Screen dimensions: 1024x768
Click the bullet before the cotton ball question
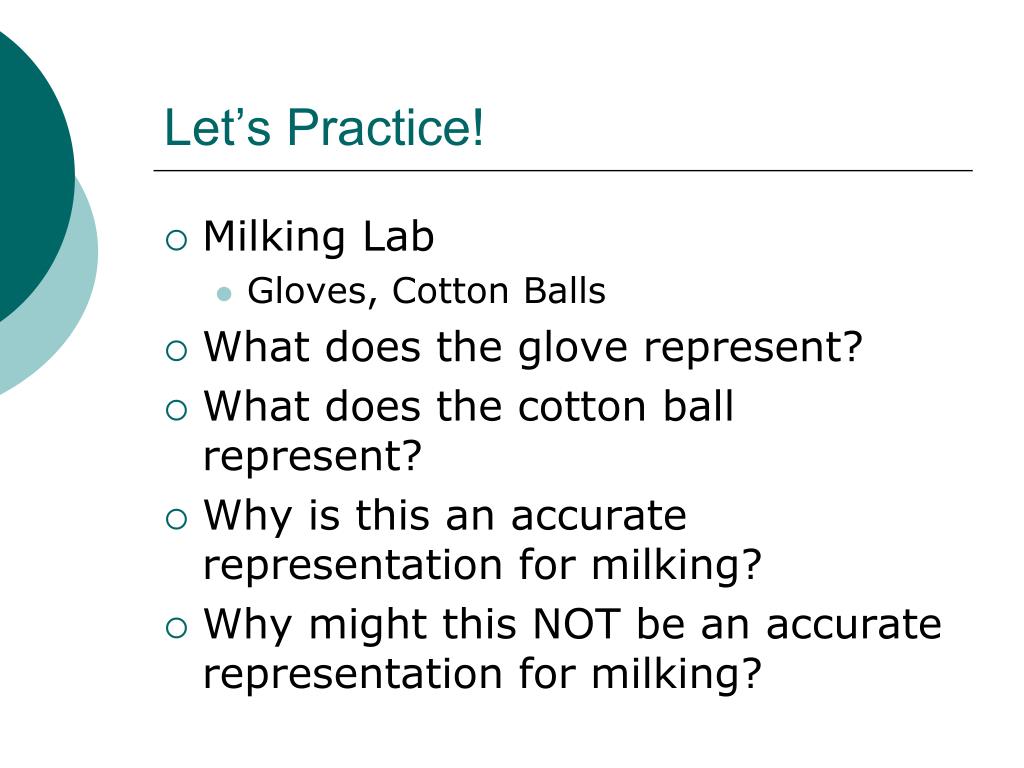[x=176, y=410]
